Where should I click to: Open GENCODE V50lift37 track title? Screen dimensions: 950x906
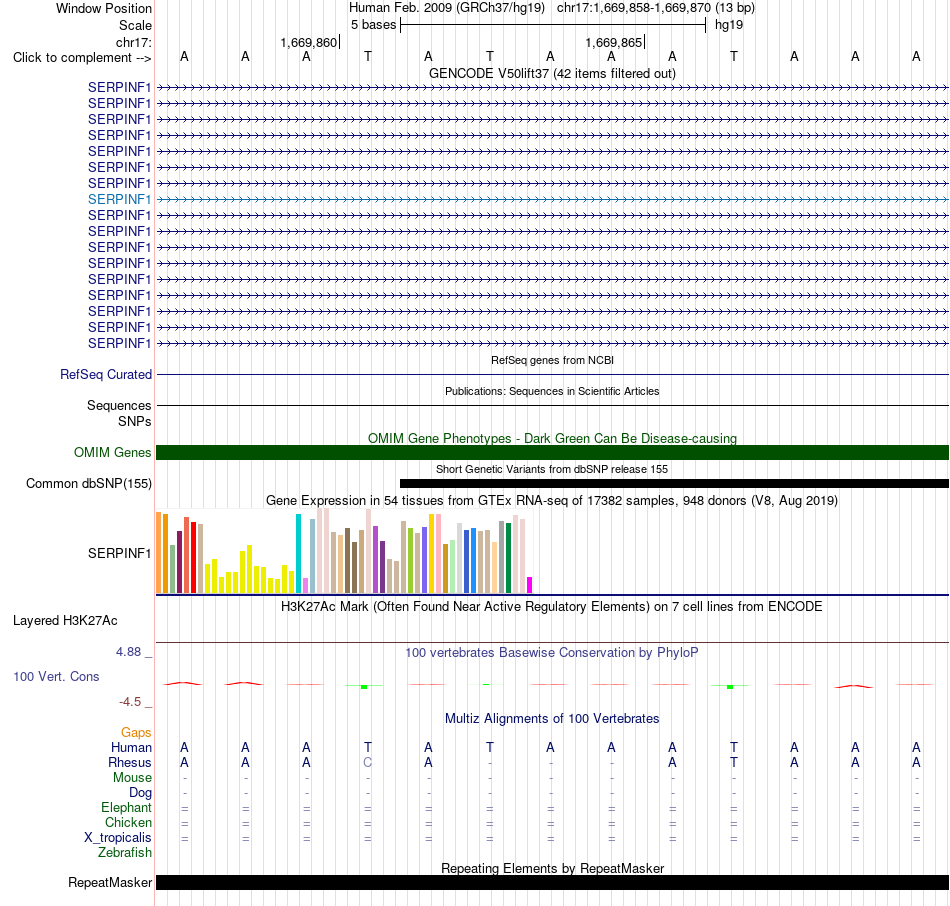click(x=552, y=73)
